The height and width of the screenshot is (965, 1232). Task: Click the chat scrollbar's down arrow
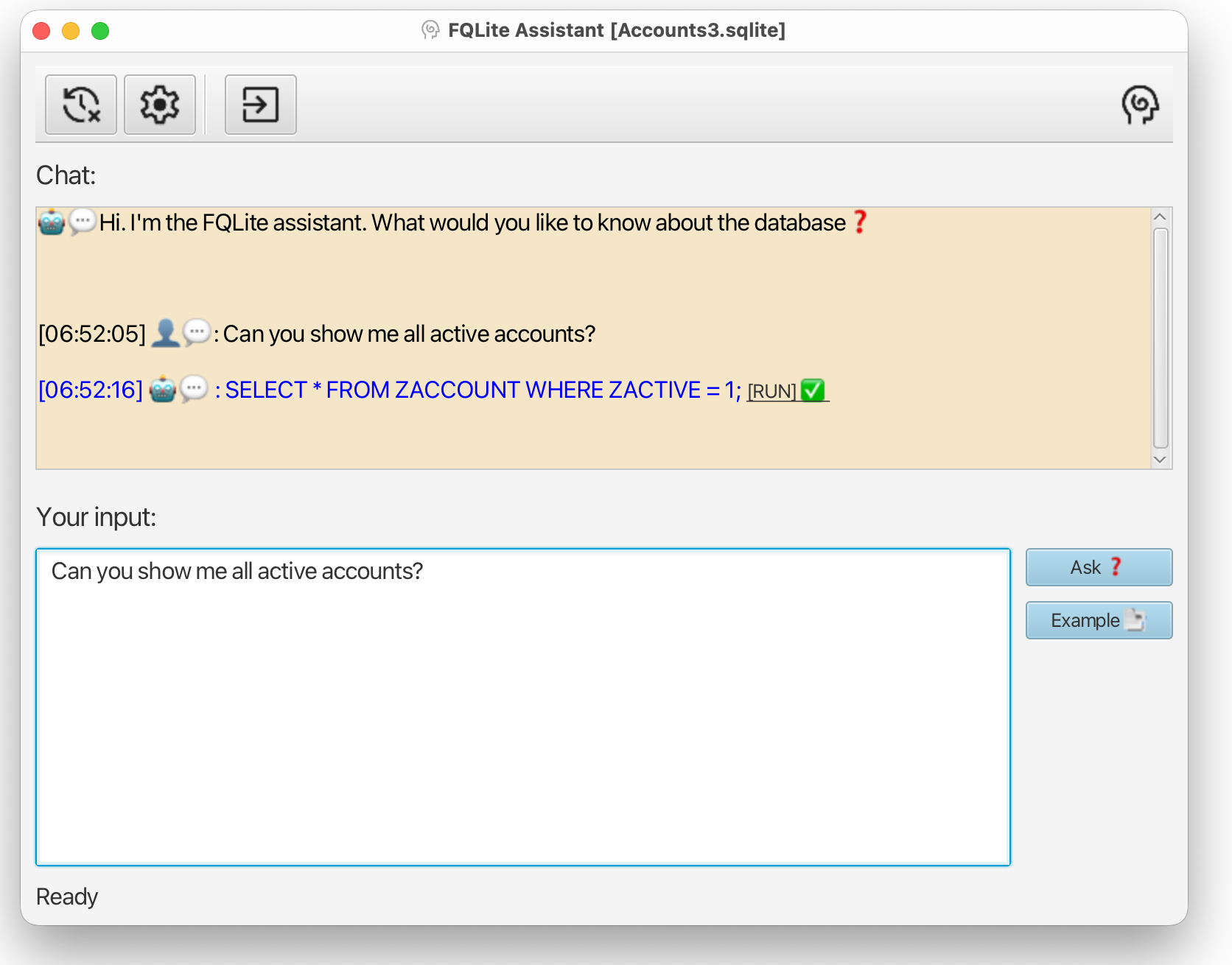coord(1160,459)
